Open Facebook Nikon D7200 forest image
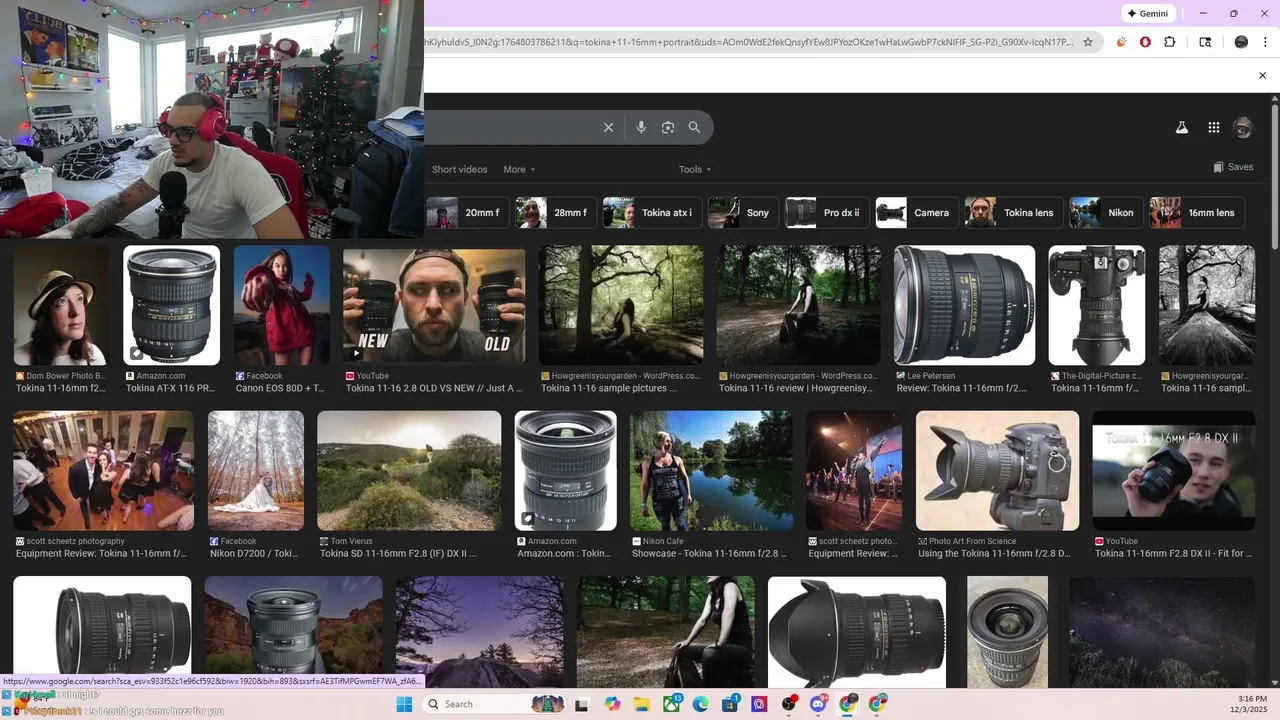Screen dimensions: 1280x720 (x=256, y=470)
